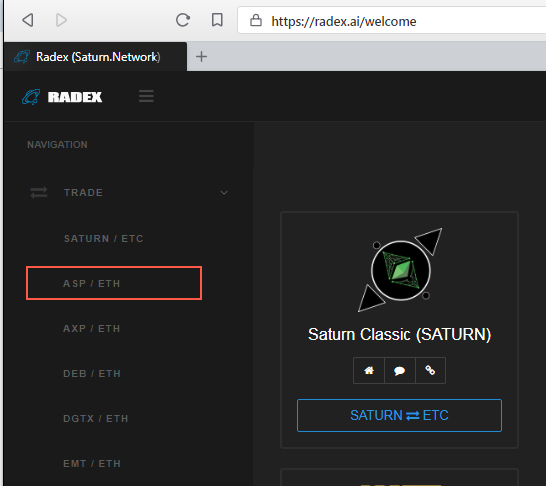546x486 pixels.
Task: Open a new browser tab with the plus
Action: [201, 57]
